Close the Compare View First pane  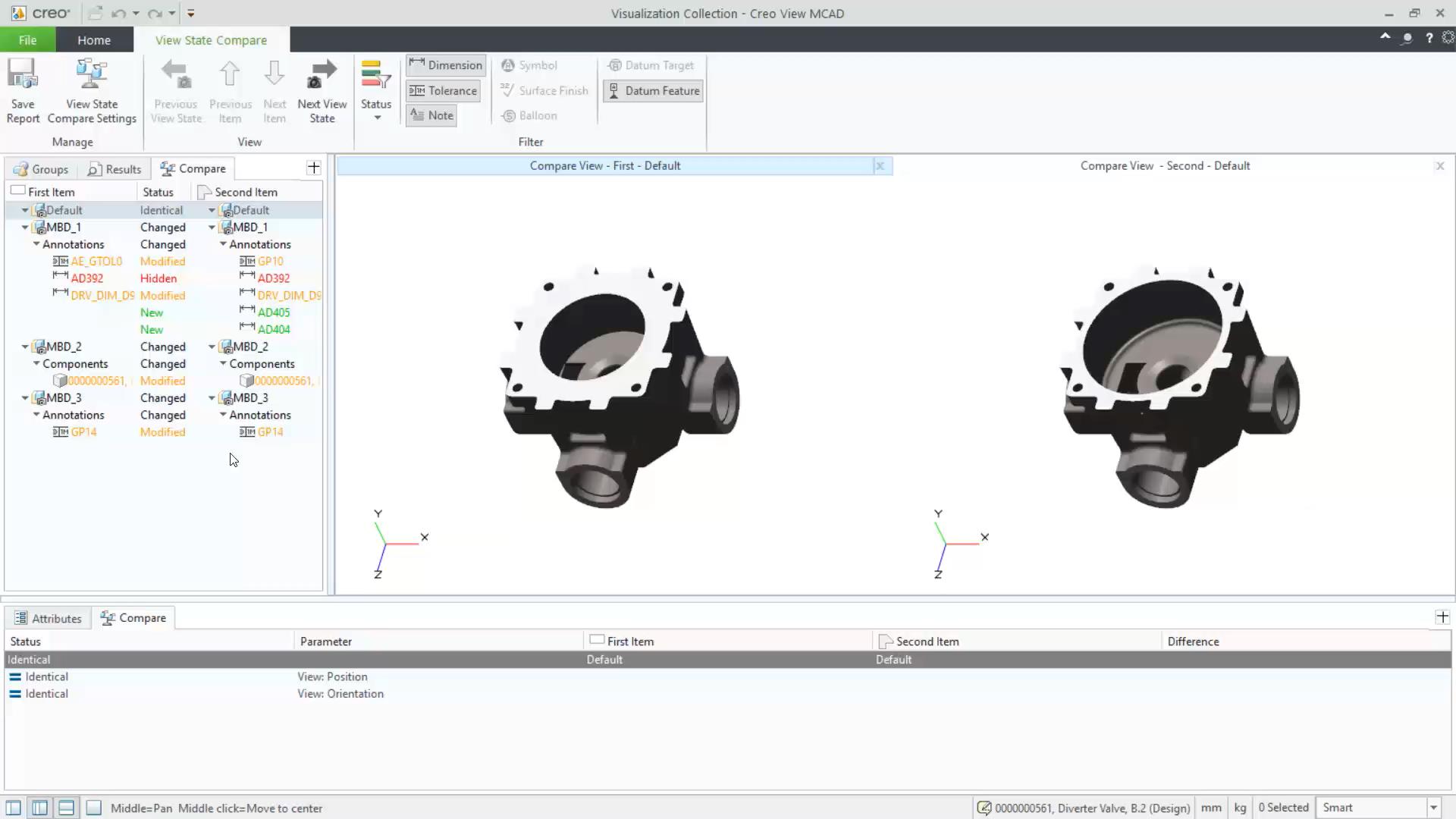point(880,165)
